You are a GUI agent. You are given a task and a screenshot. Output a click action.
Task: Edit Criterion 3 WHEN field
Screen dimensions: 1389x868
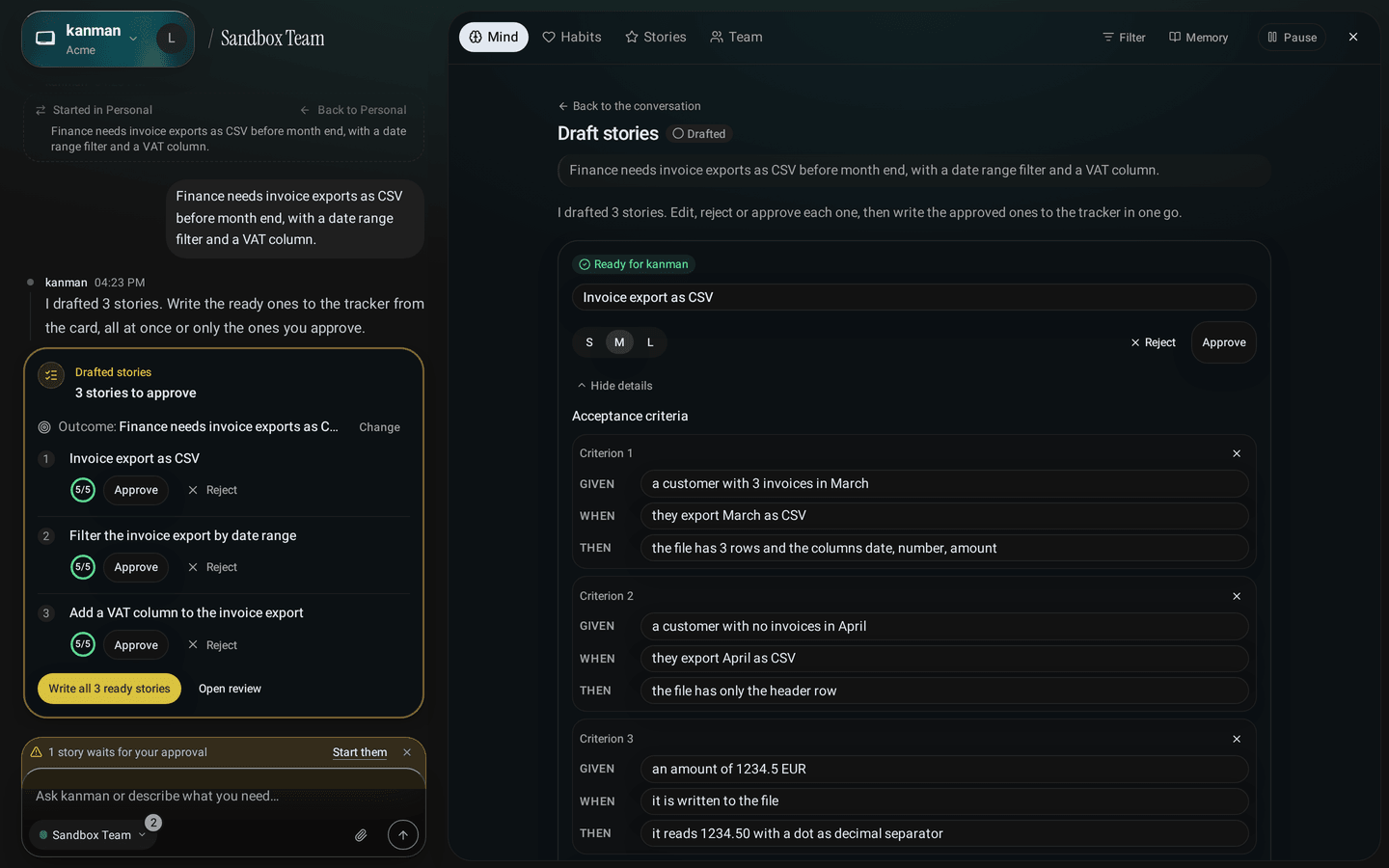click(944, 801)
